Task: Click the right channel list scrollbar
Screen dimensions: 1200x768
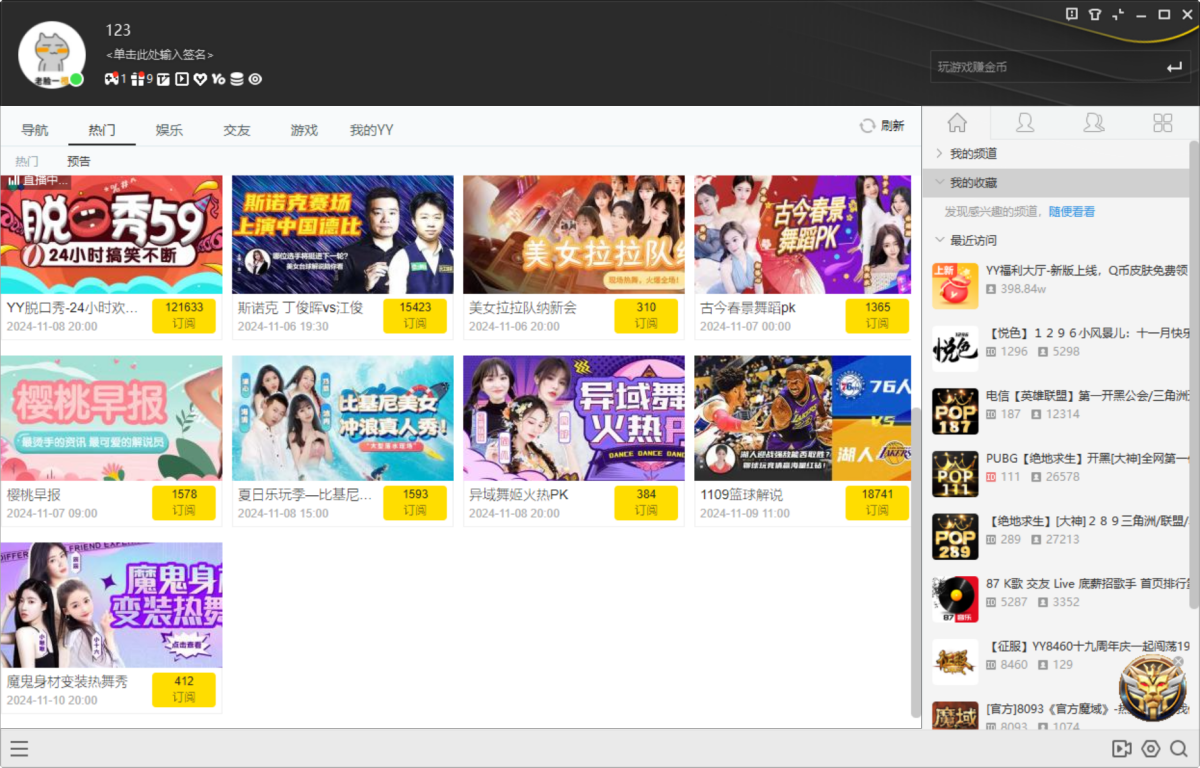Action: 1193,370
